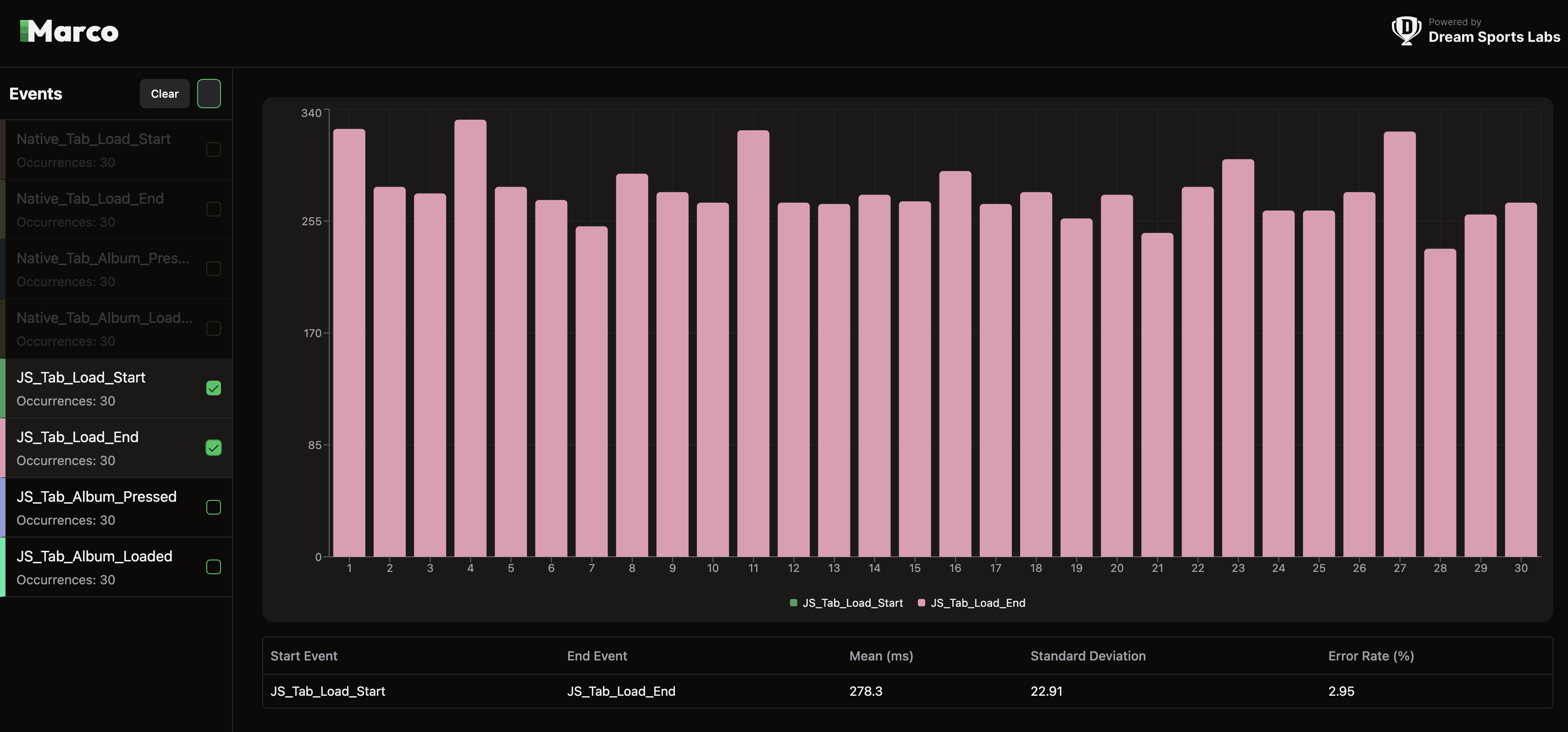
Task: Click the Error Rate (%) column header
Action: tap(1371, 656)
